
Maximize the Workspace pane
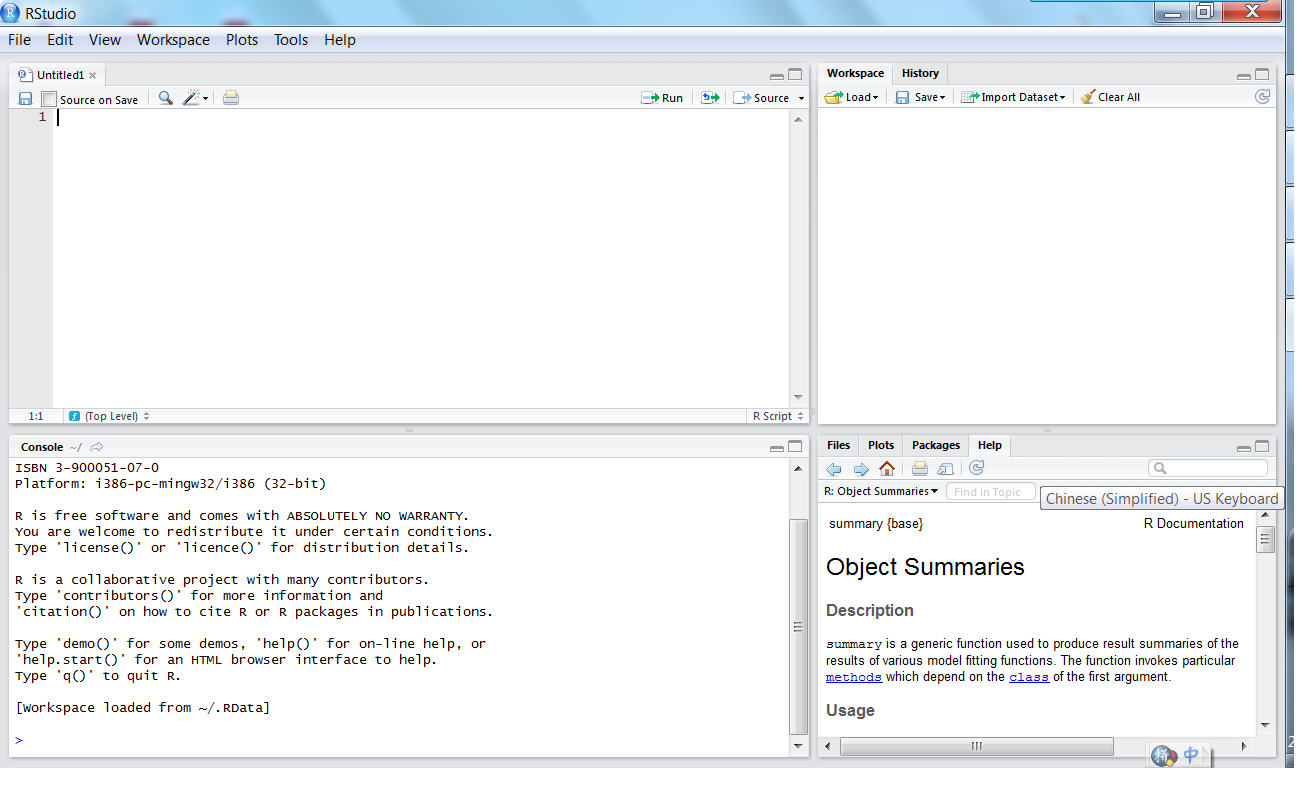[1262, 74]
